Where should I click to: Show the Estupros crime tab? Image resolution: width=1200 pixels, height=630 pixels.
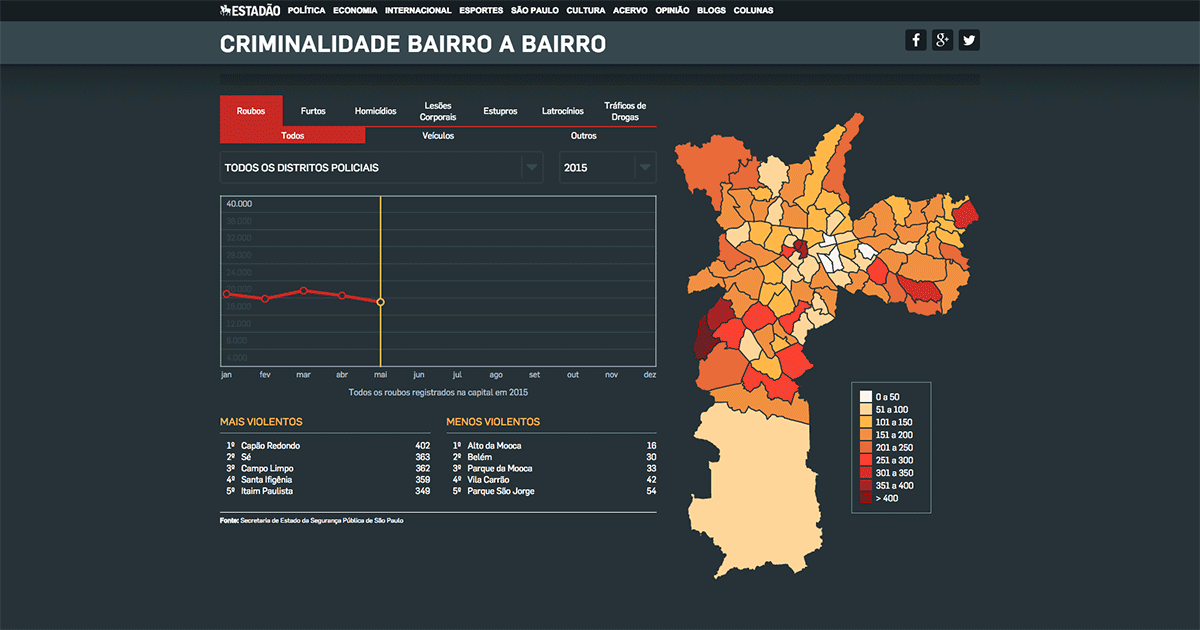tap(500, 111)
